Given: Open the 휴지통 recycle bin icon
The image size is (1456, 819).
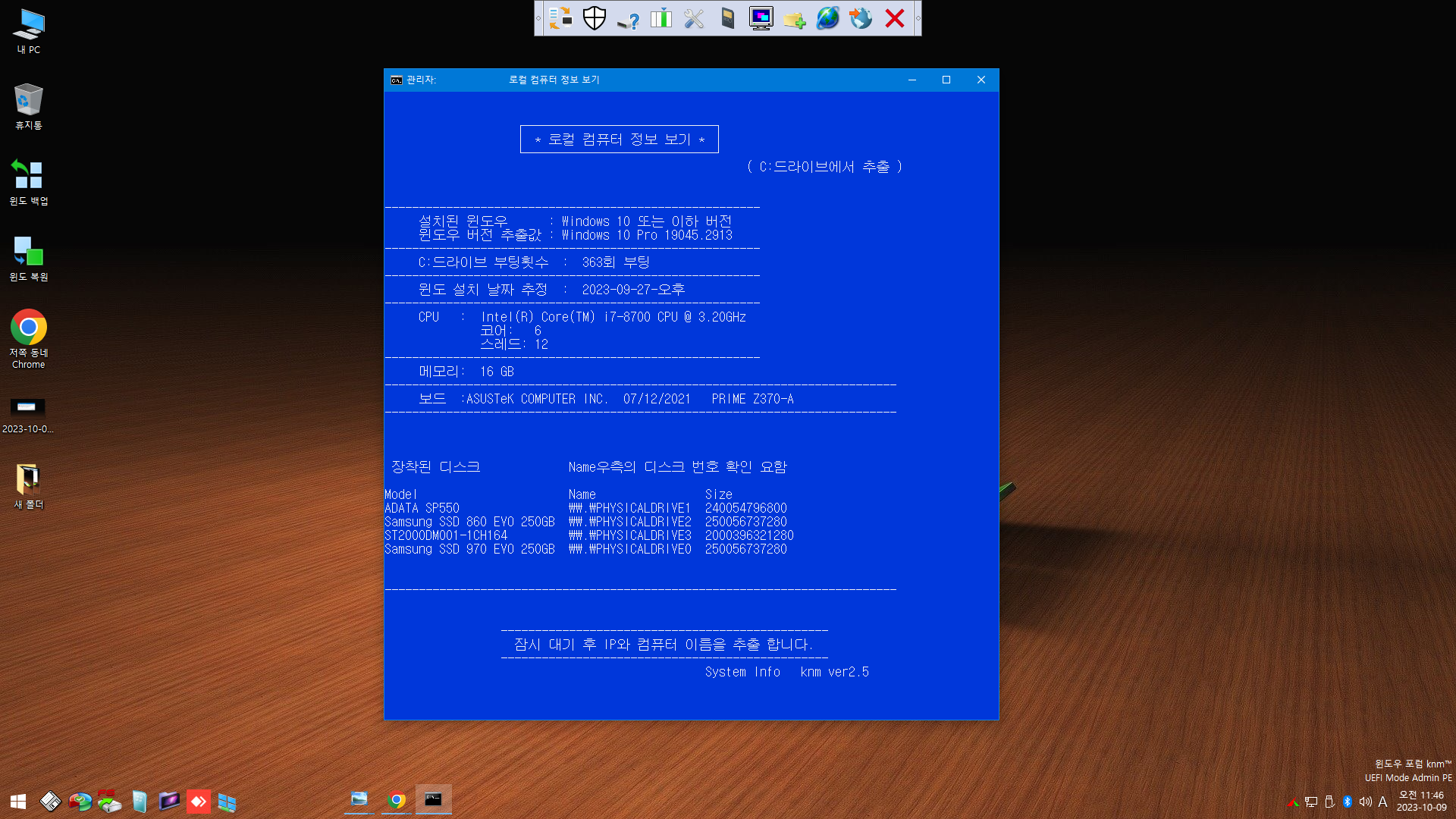Looking at the screenshot, I should [29, 107].
